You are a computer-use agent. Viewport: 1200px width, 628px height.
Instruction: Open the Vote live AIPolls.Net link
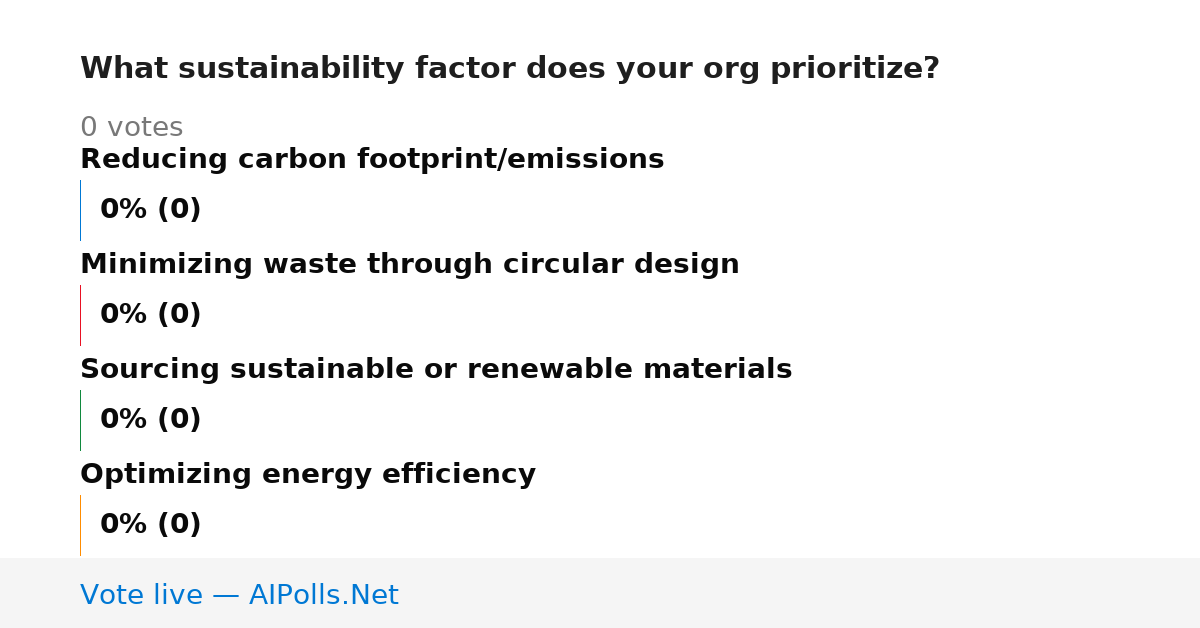(239, 595)
